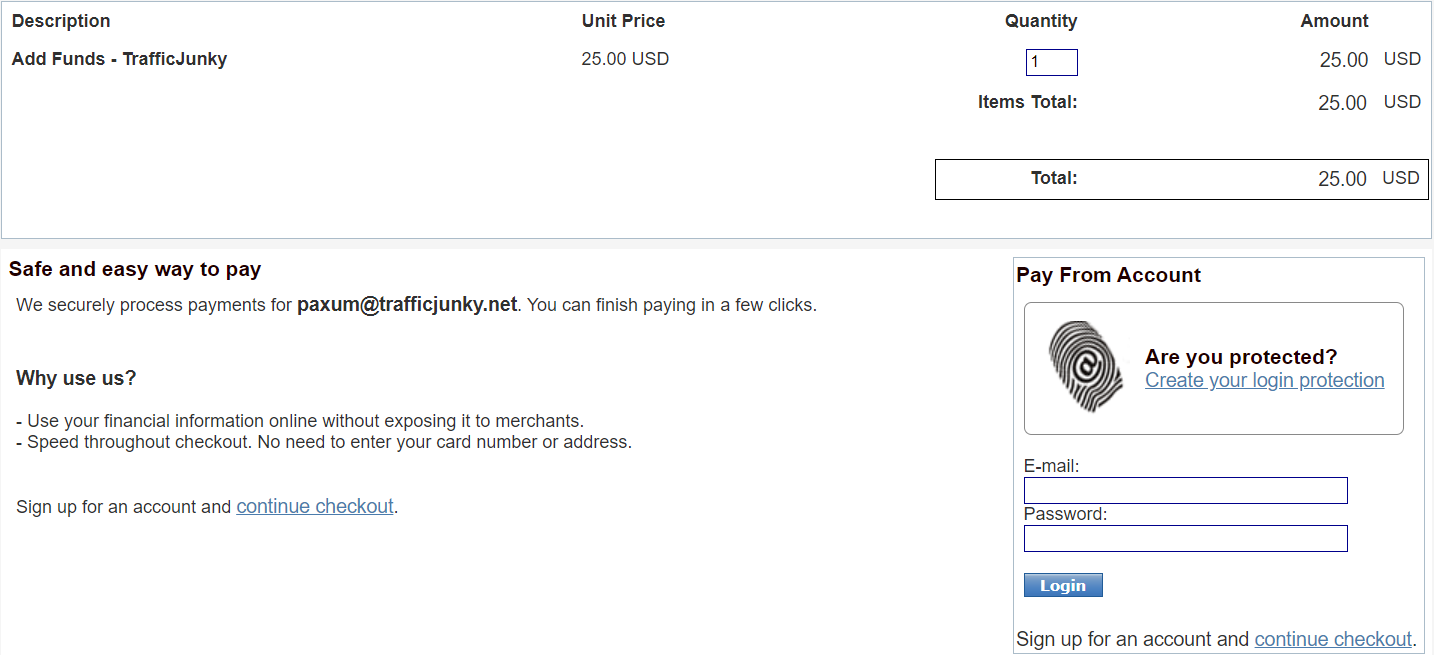Click the Amount column header
The image size is (1434, 655).
point(1334,21)
